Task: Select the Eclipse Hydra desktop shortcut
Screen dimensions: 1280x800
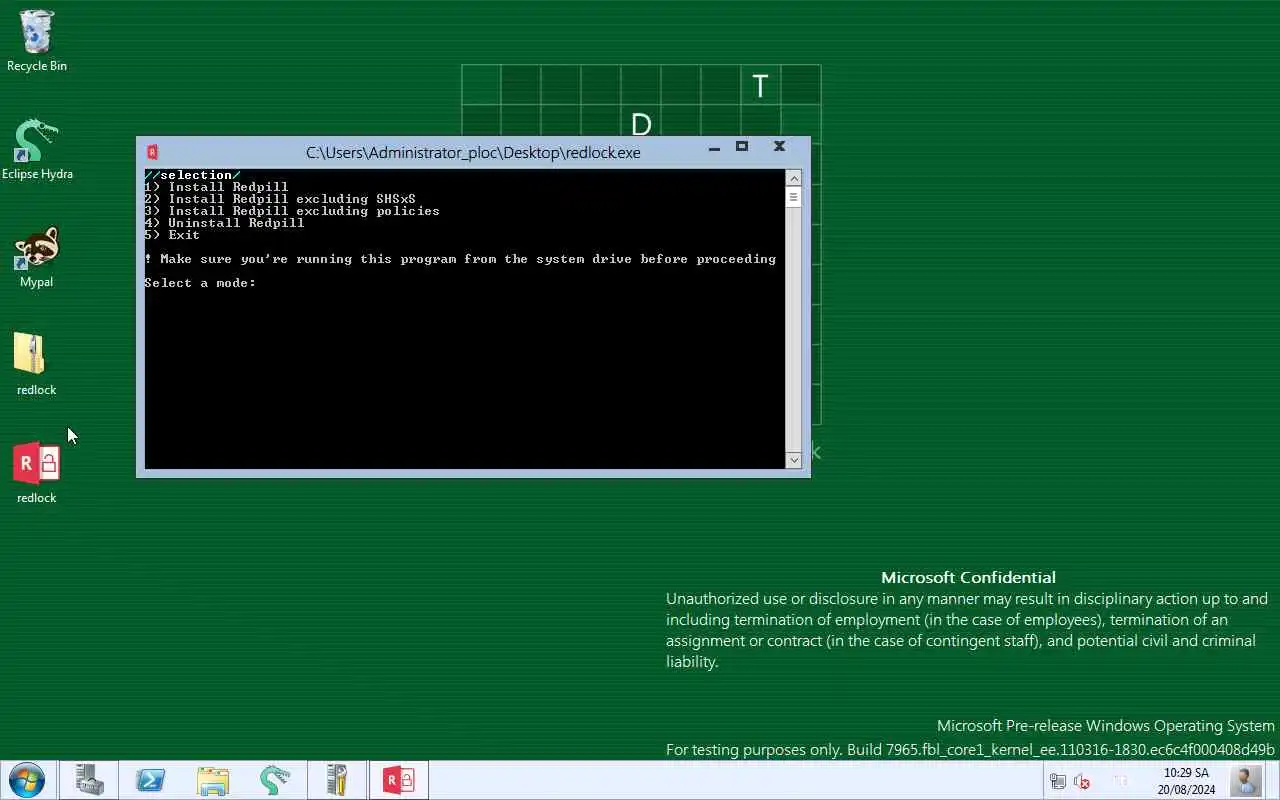Action: (36, 150)
